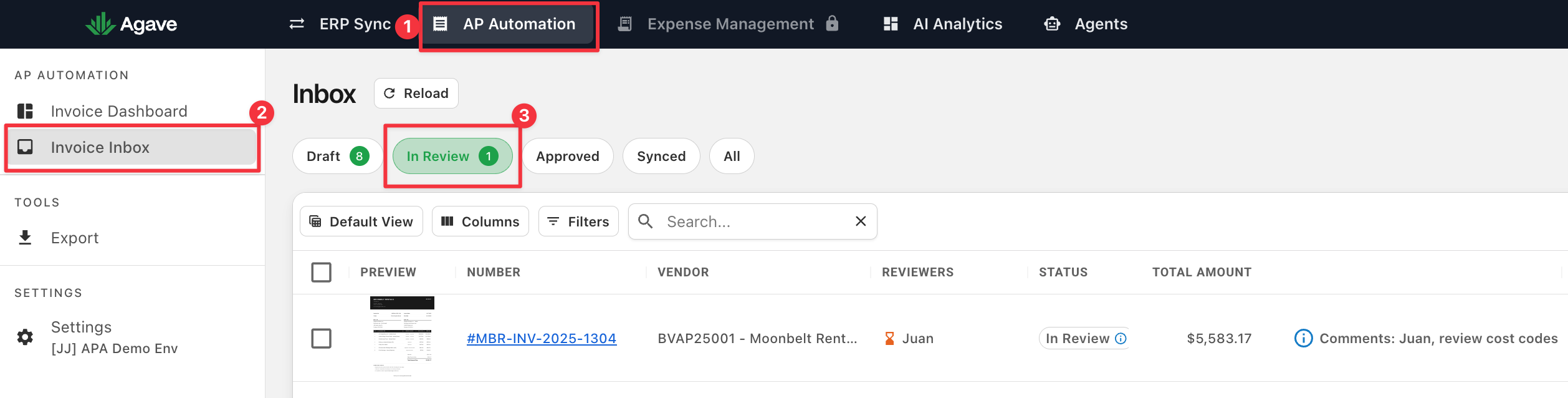1568x398 pixels.
Task: Click the Expense Management receipt icon
Action: [624, 24]
